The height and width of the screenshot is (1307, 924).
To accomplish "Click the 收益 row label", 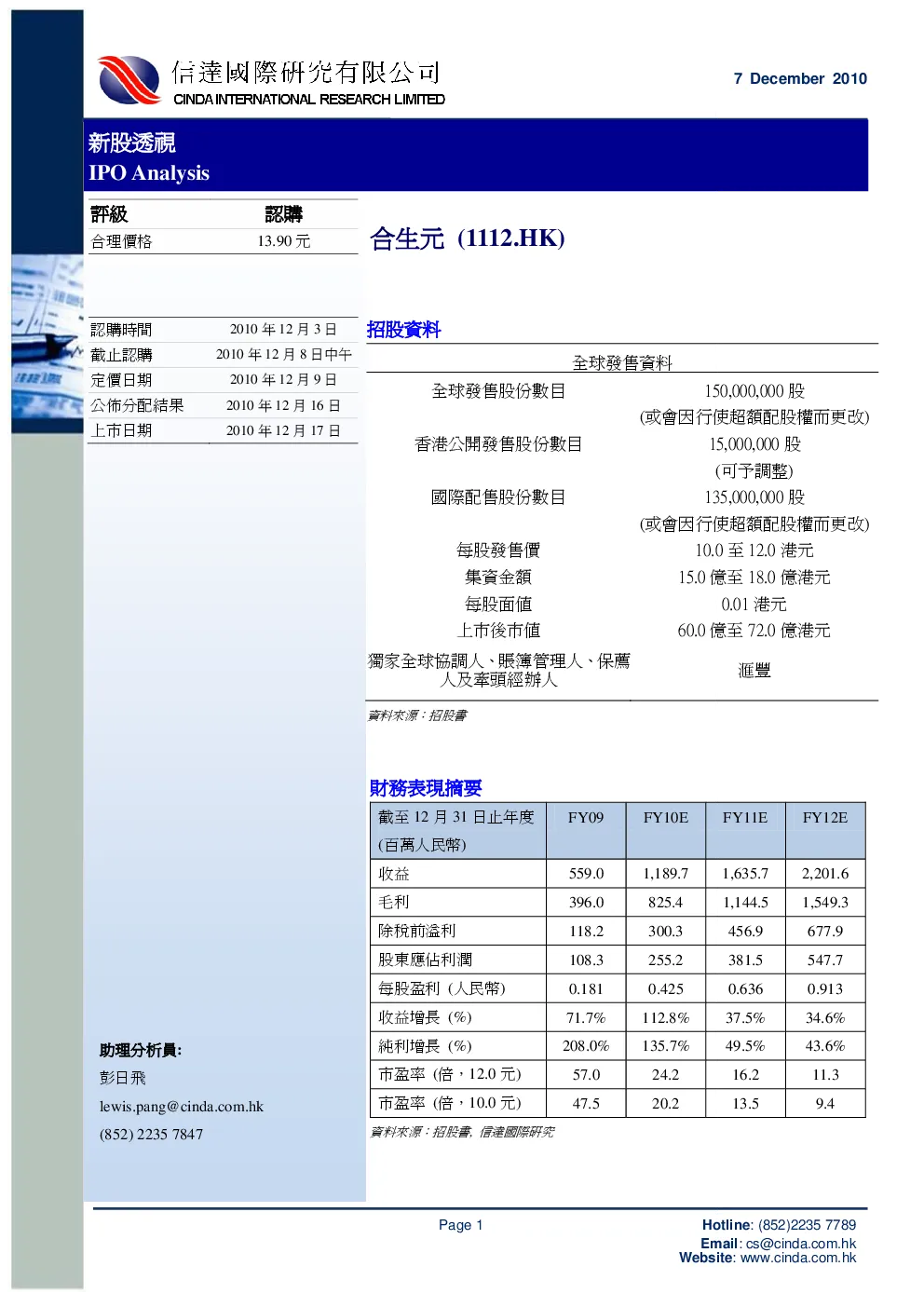I will [394, 874].
